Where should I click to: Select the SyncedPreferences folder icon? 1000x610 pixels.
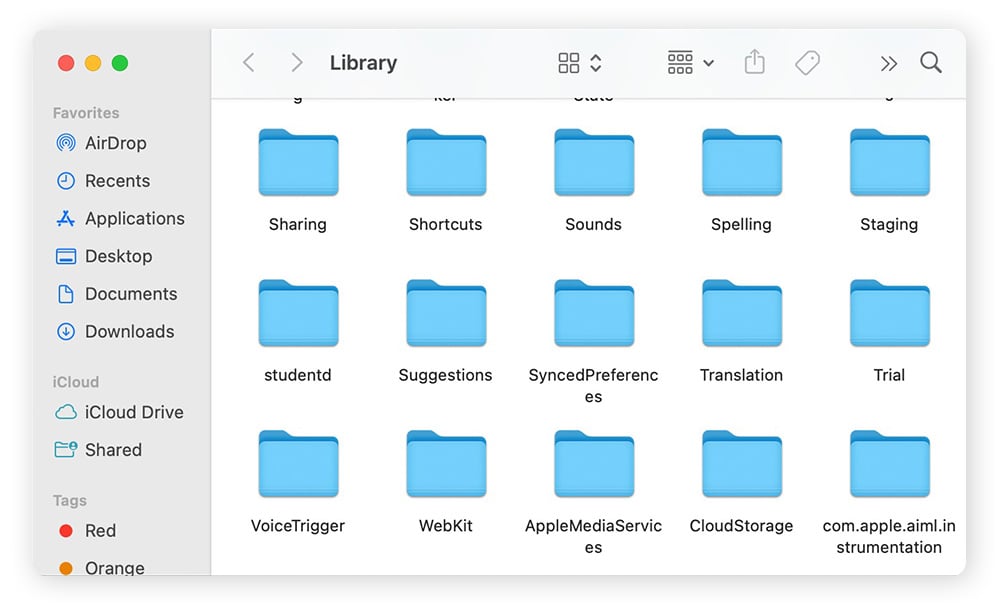594,313
